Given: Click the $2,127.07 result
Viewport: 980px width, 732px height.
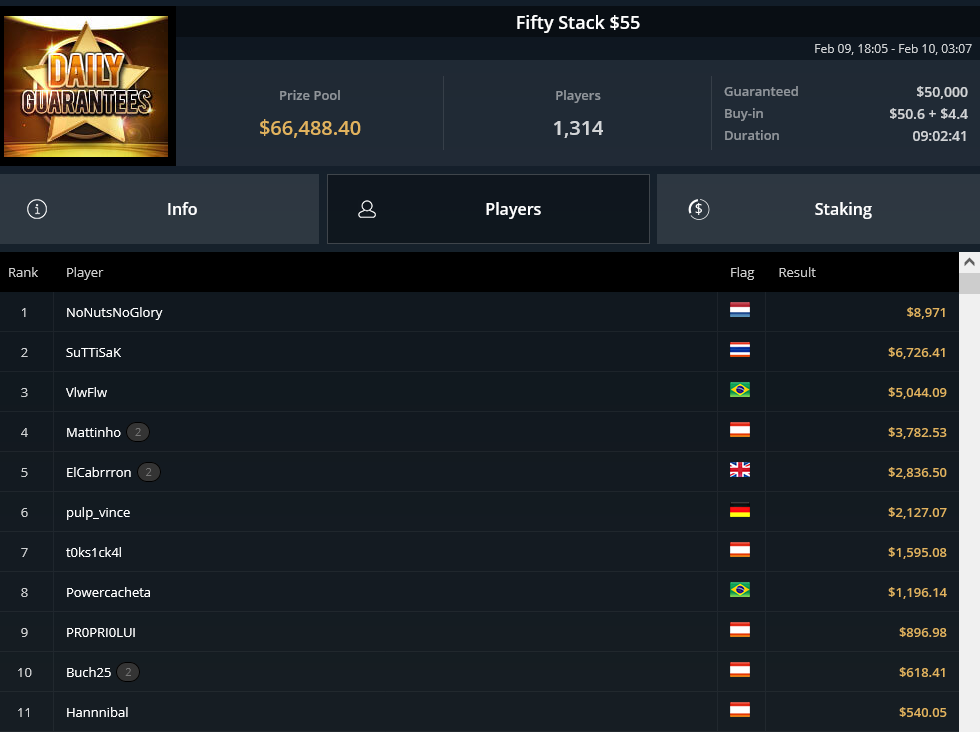Looking at the screenshot, I should (917, 513).
